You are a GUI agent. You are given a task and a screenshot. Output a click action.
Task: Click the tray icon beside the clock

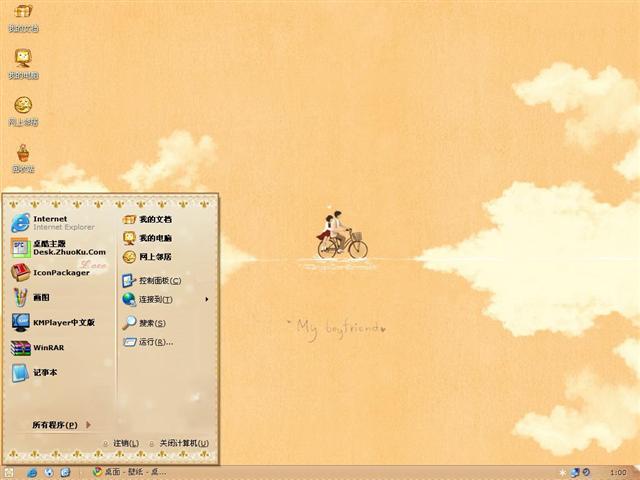click(586, 472)
